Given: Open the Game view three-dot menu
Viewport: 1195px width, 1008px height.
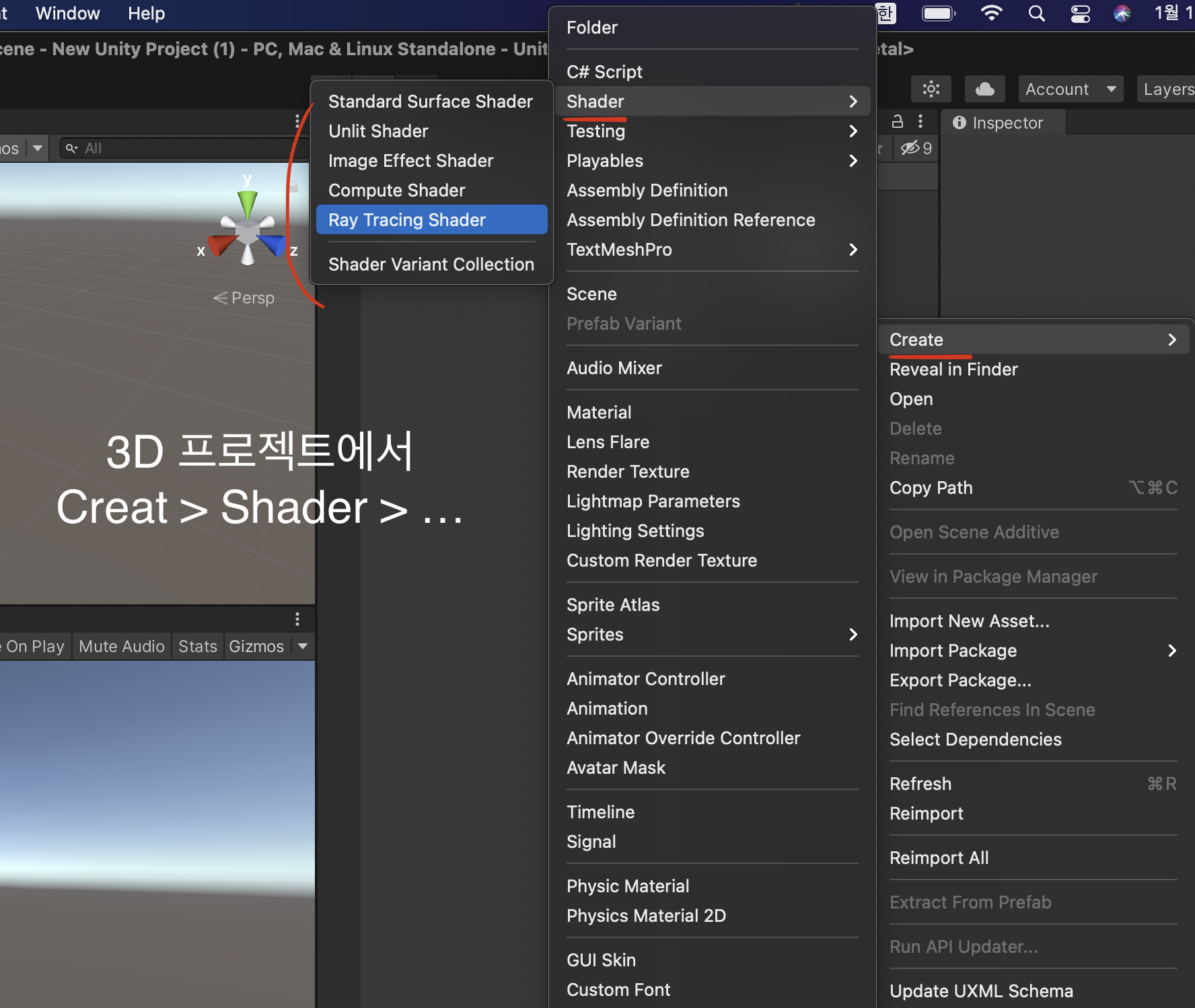Looking at the screenshot, I should point(297,619).
